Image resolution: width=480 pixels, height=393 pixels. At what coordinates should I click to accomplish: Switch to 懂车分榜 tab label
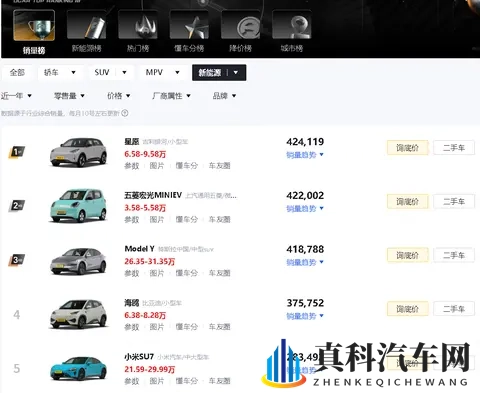tap(189, 48)
